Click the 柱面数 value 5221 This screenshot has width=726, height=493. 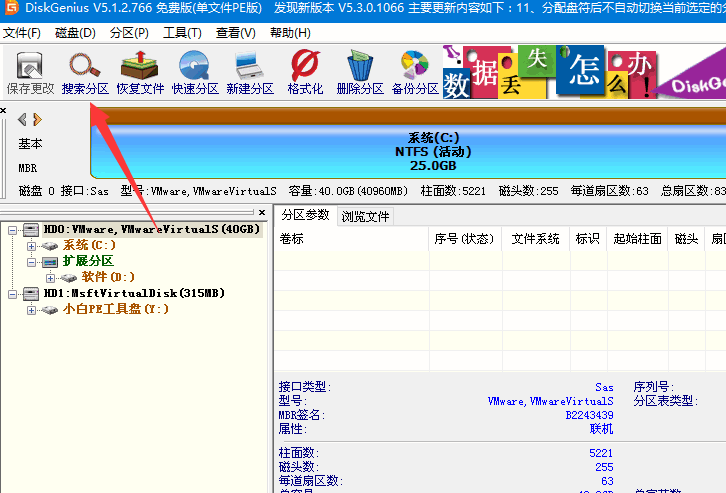coord(601,453)
